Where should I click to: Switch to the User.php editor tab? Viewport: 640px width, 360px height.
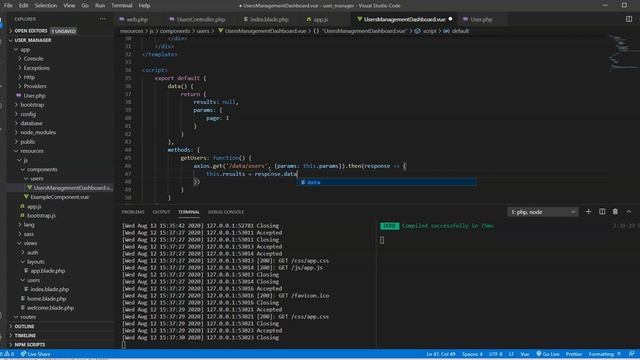pos(481,19)
